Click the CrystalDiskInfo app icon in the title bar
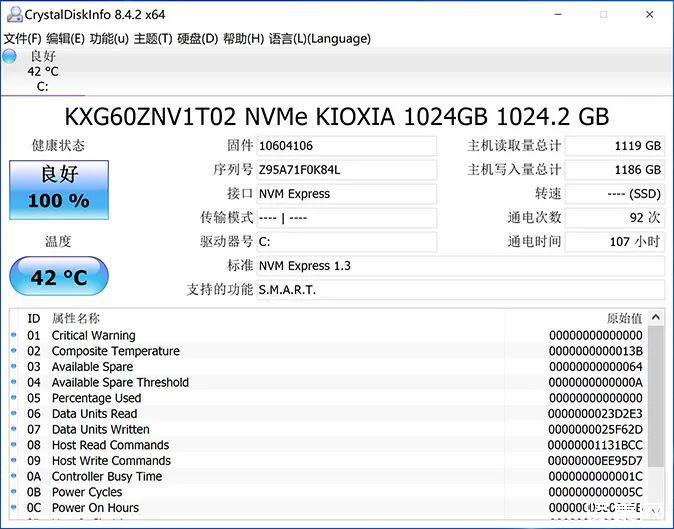Screen dimensions: 674x529 [15, 15]
